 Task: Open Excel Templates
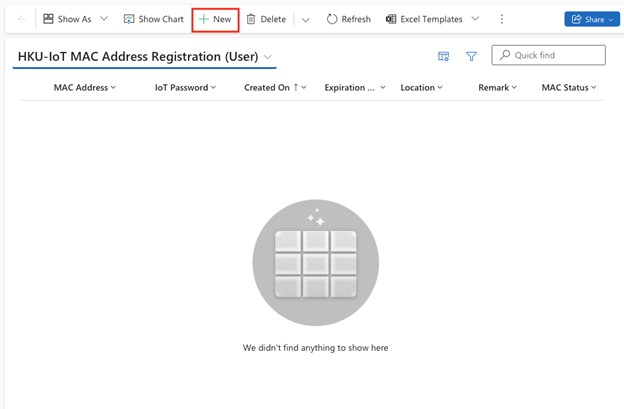pyautogui.click(x=424, y=19)
